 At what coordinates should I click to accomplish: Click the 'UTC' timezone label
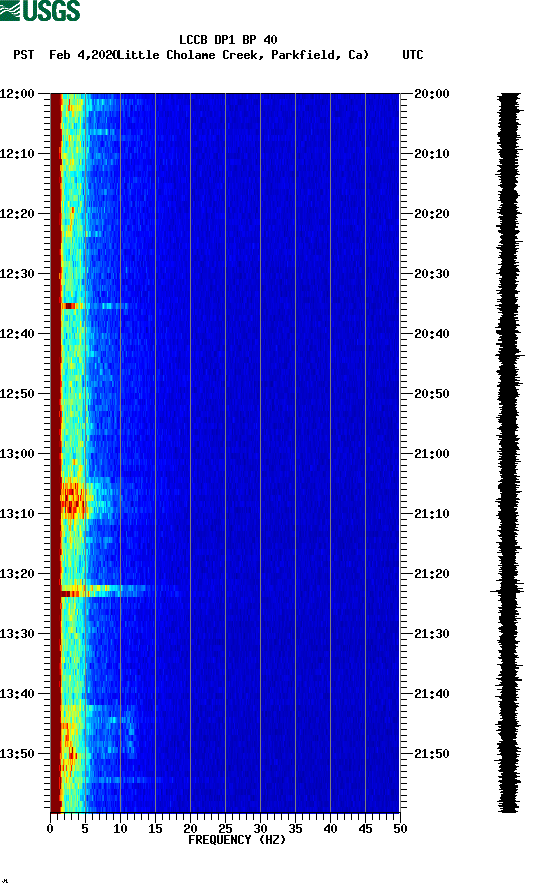coord(413,55)
